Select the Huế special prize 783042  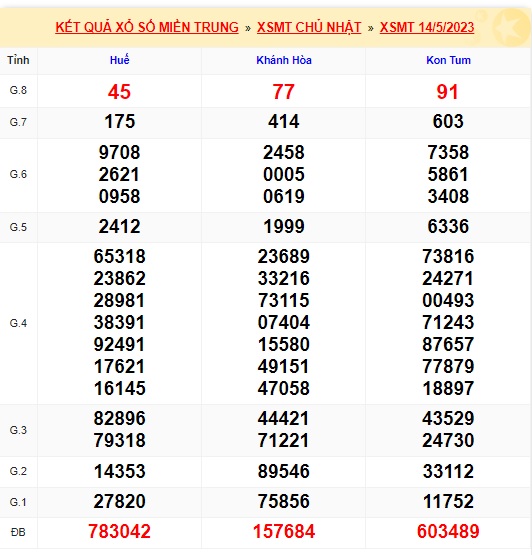[120, 531]
